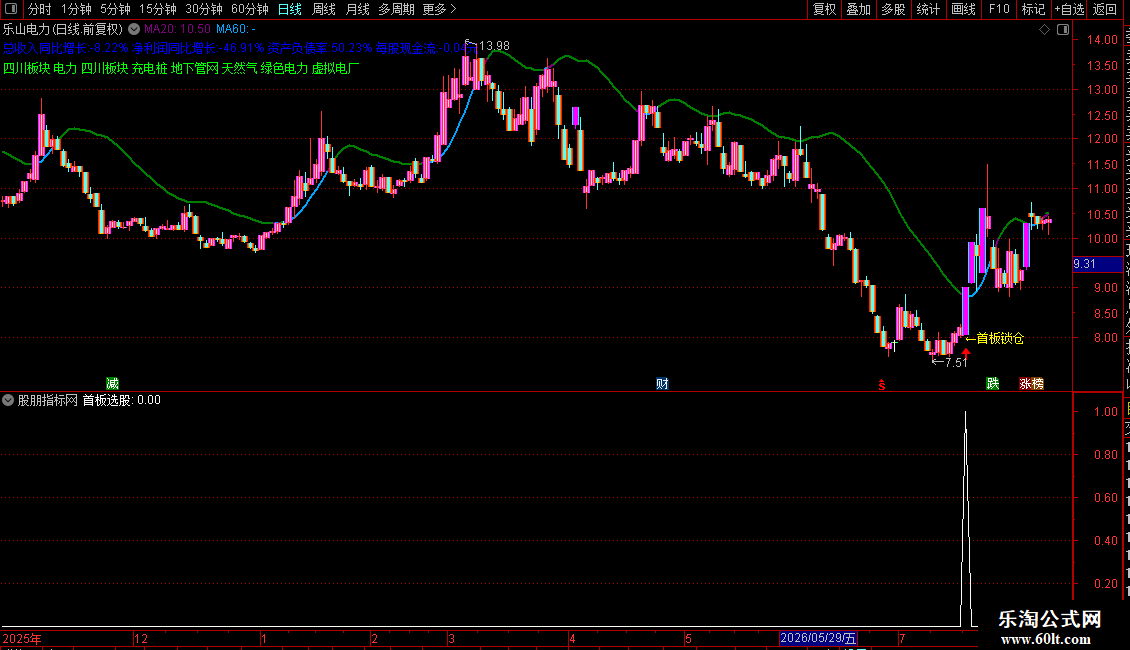This screenshot has width=1130, height=650.
Task: Open the 复权 adjustment menu
Action: (824, 9)
